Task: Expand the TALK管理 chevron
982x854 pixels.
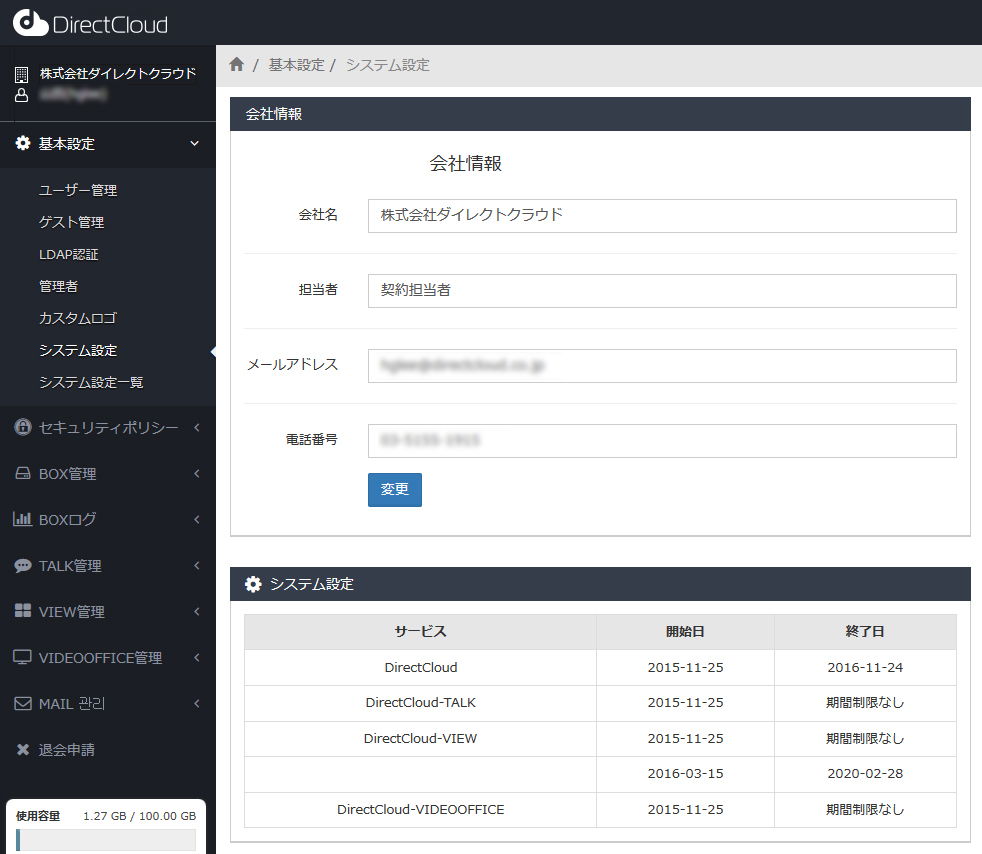Action: [197, 565]
